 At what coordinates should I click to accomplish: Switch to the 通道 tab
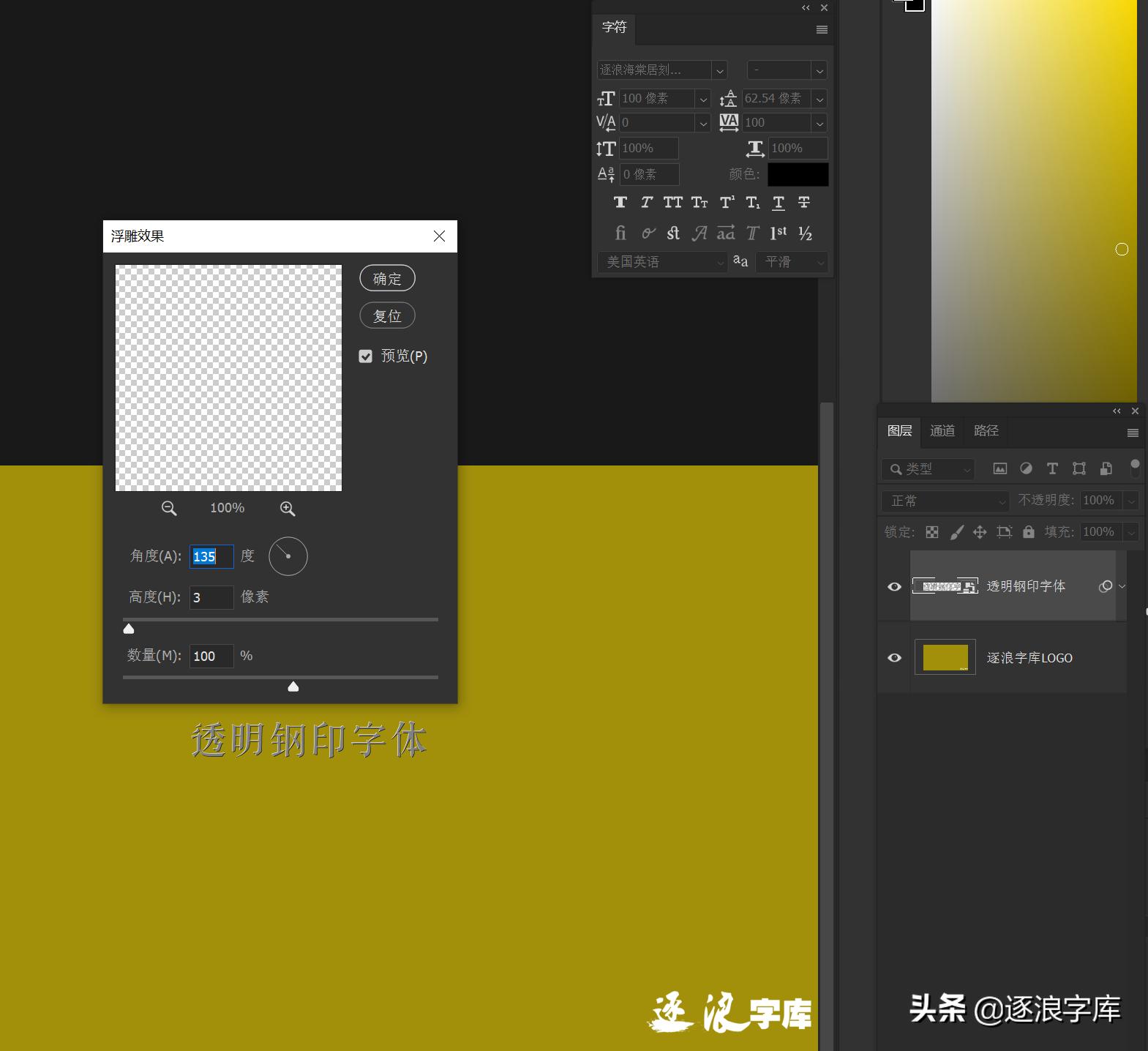[942, 431]
